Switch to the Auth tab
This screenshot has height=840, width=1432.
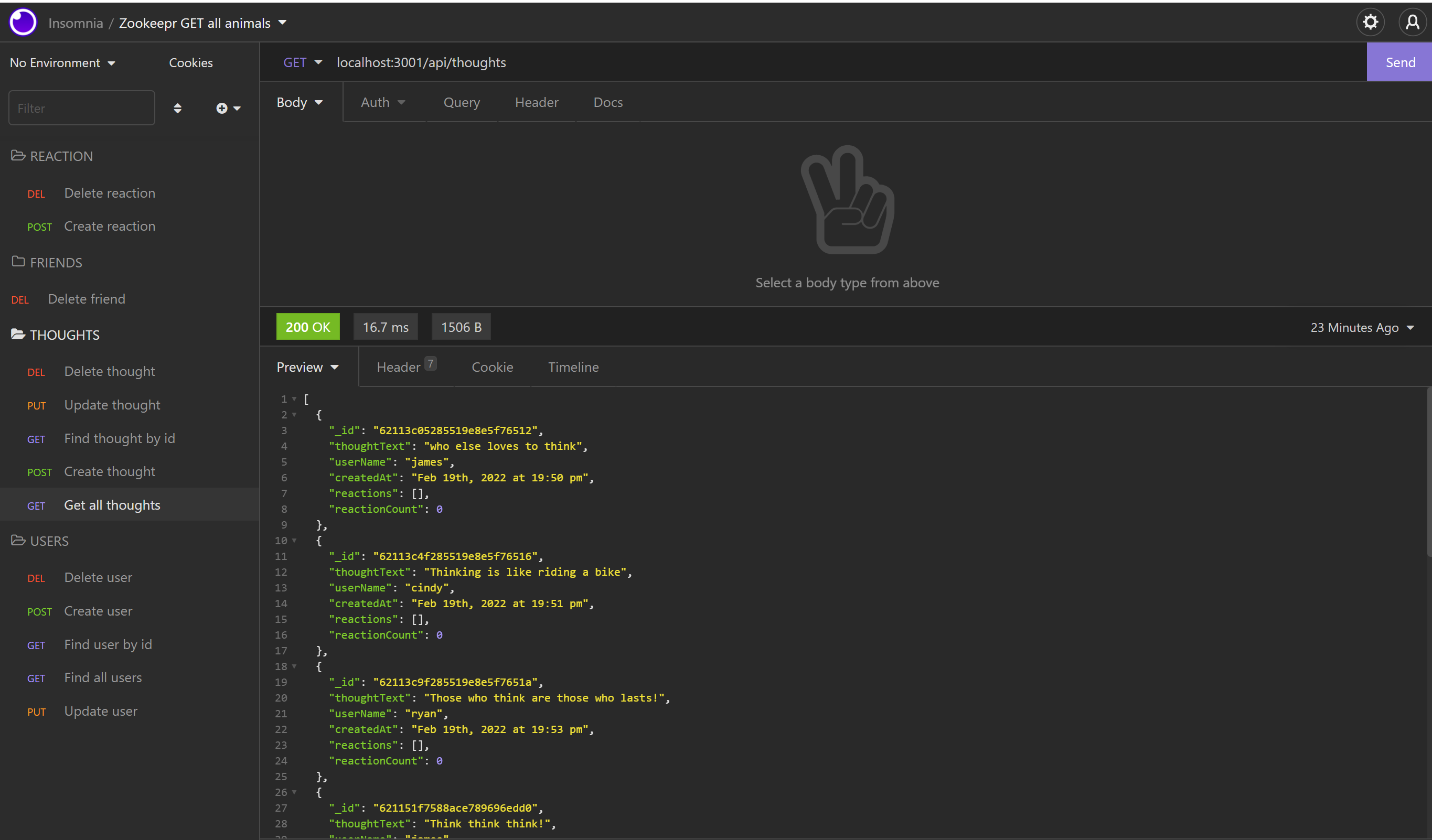[x=383, y=102]
